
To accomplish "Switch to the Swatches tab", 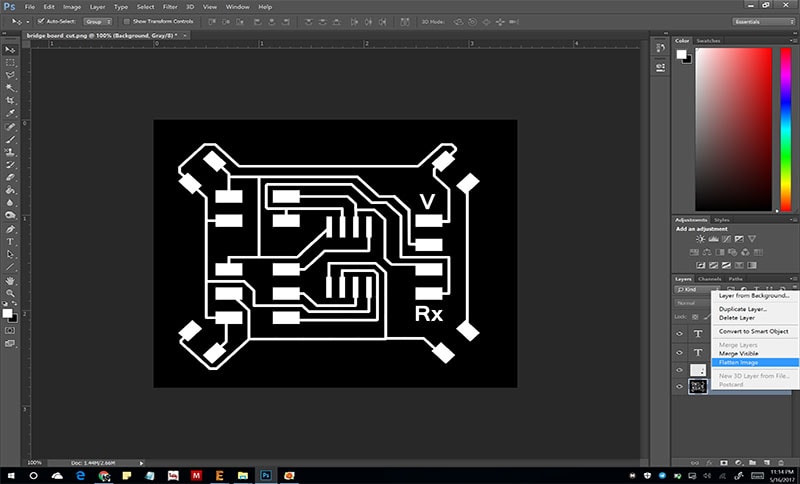I will (x=708, y=41).
